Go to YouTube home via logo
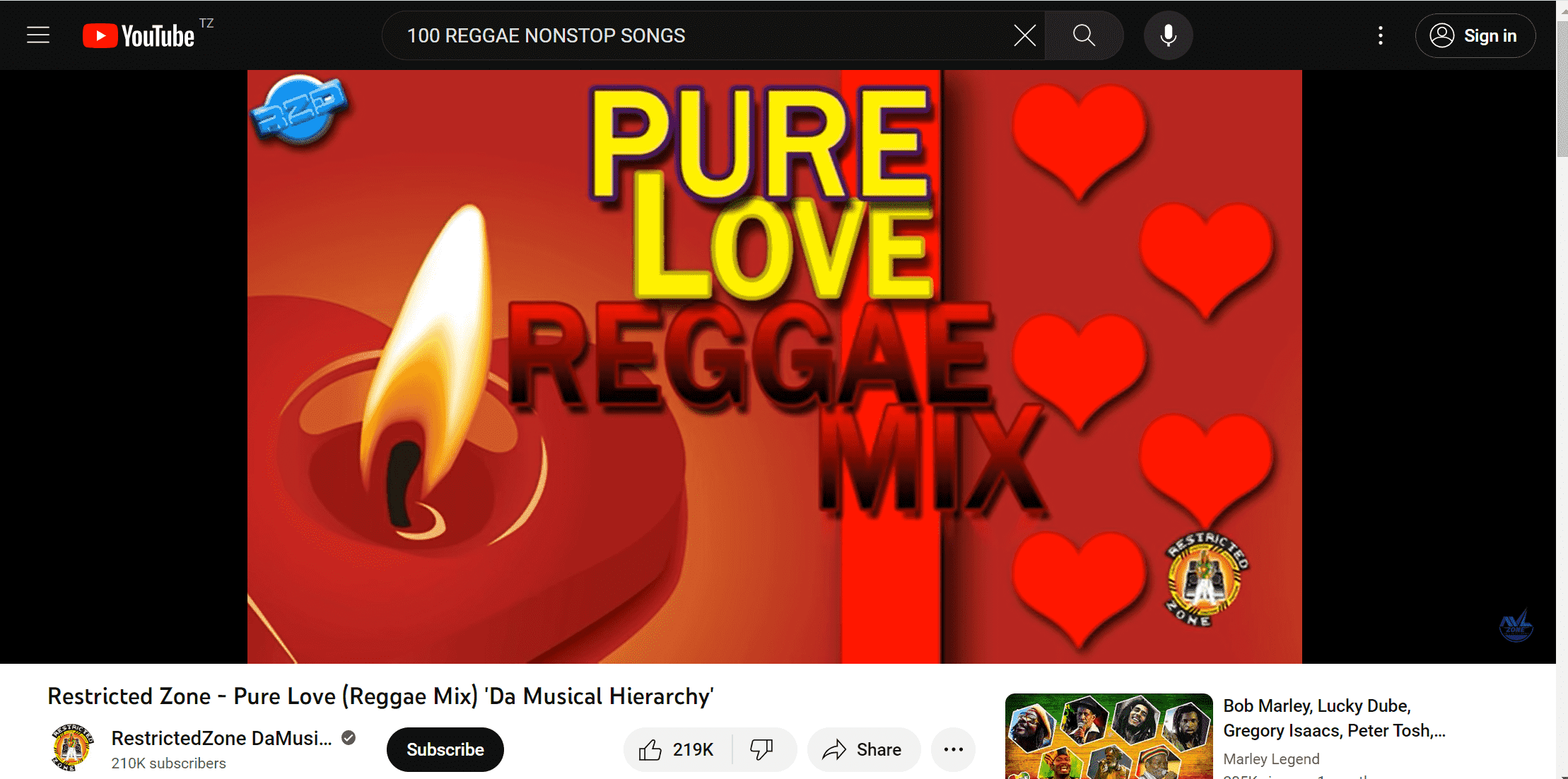 tap(139, 36)
